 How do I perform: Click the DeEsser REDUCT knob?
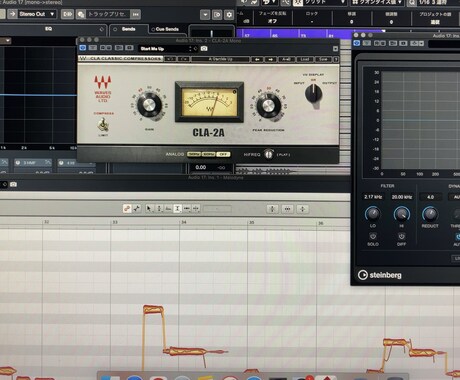point(430,214)
